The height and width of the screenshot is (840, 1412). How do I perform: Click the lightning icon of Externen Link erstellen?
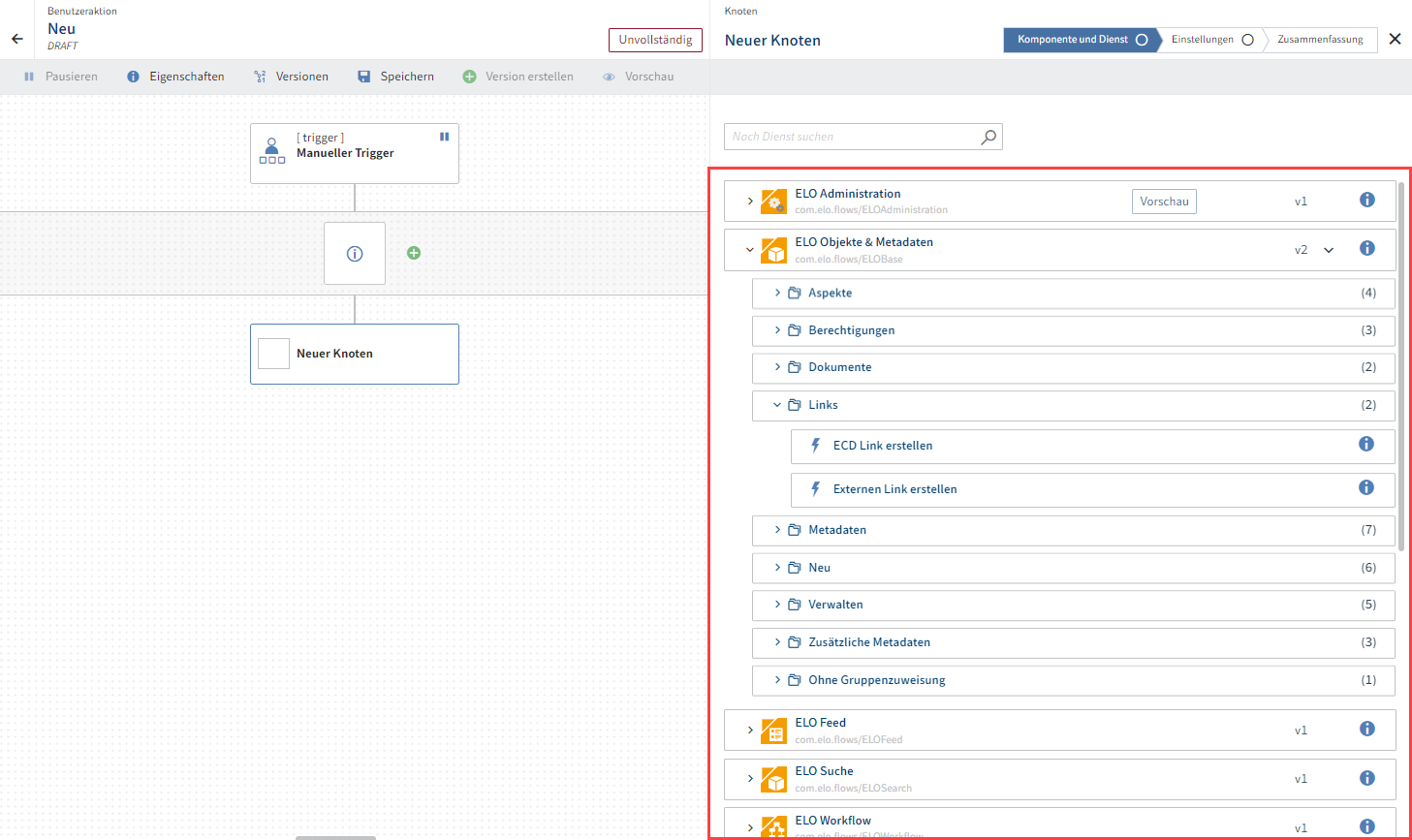pyautogui.click(x=816, y=489)
